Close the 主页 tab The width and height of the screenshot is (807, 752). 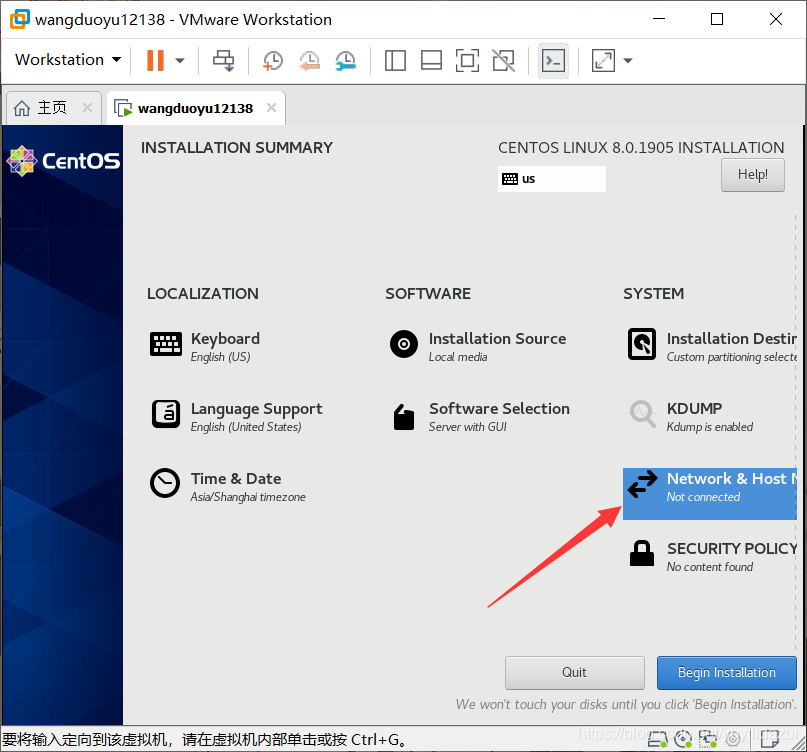coord(87,108)
